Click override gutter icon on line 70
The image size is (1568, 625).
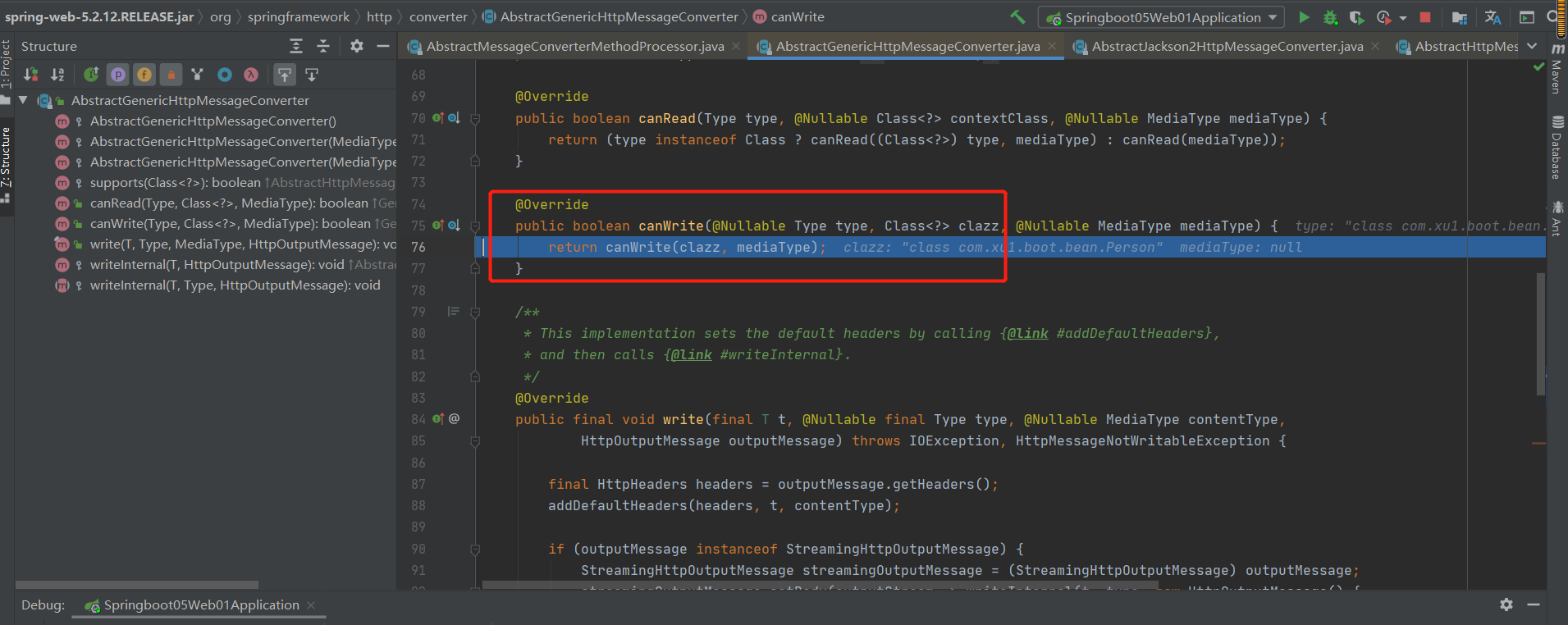tap(438, 118)
